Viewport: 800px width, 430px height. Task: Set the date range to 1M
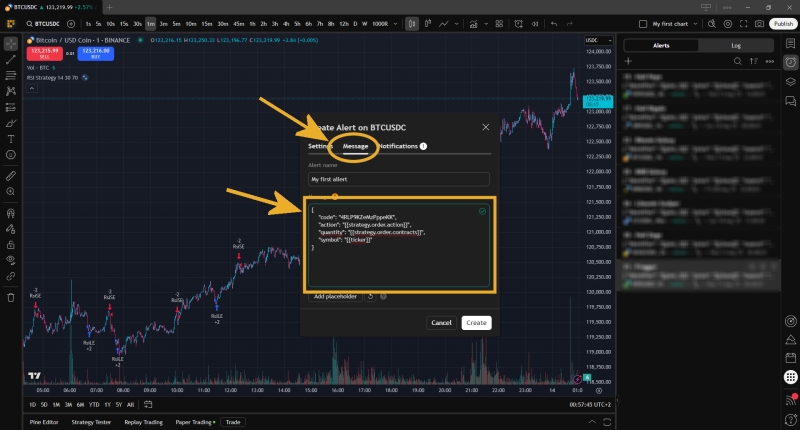56,404
